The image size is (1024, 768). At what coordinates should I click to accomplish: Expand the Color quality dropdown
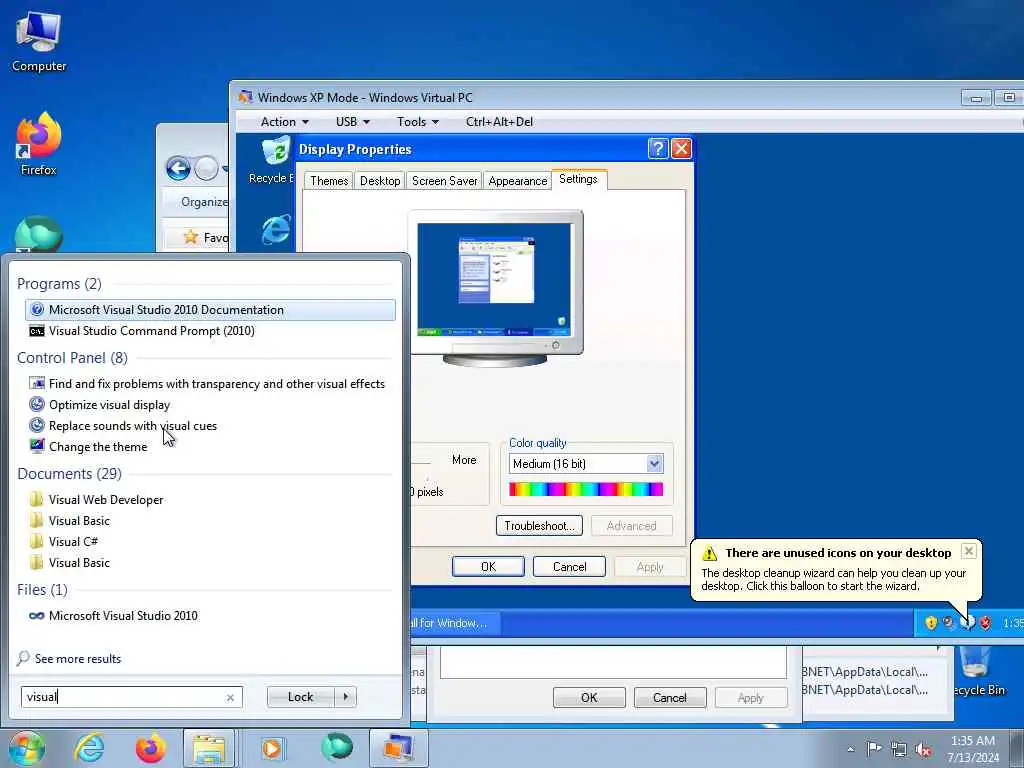click(654, 464)
